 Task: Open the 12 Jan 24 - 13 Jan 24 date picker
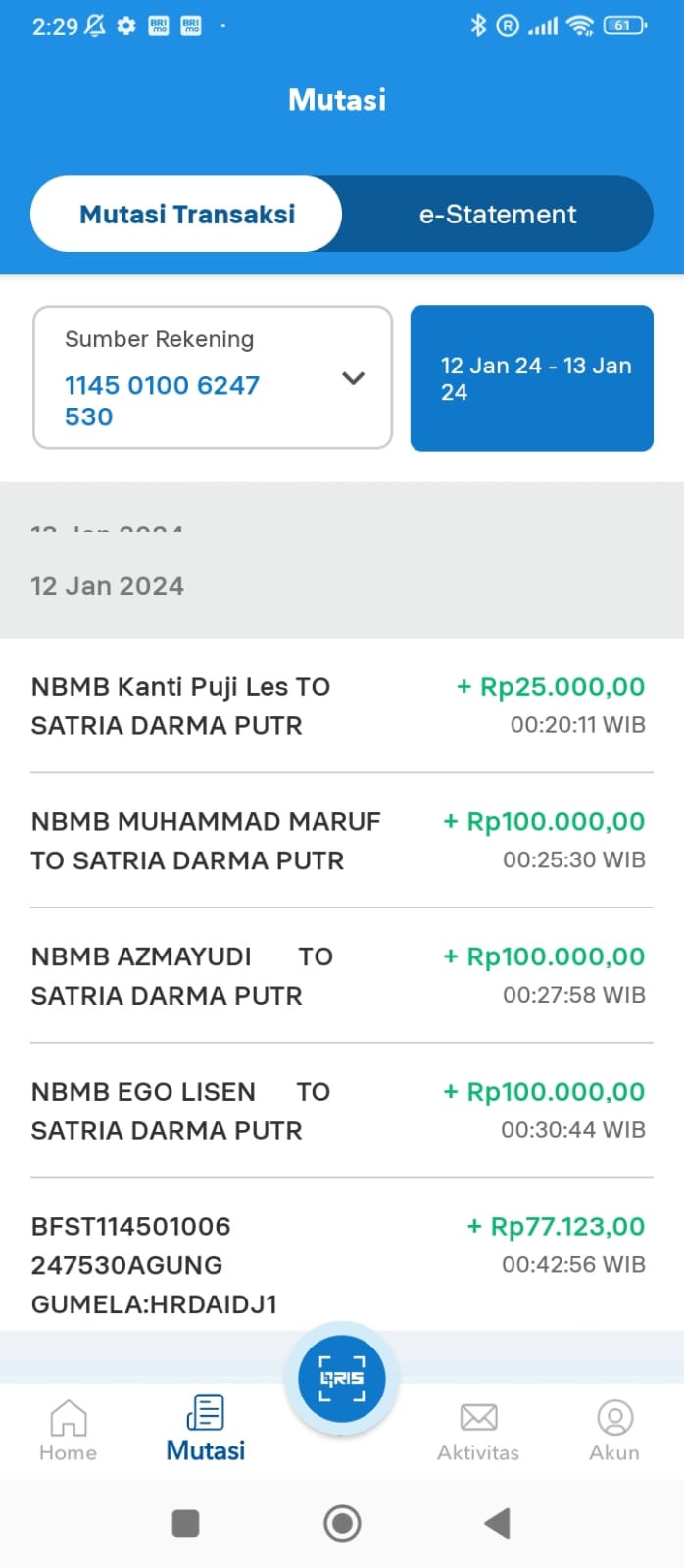(531, 378)
